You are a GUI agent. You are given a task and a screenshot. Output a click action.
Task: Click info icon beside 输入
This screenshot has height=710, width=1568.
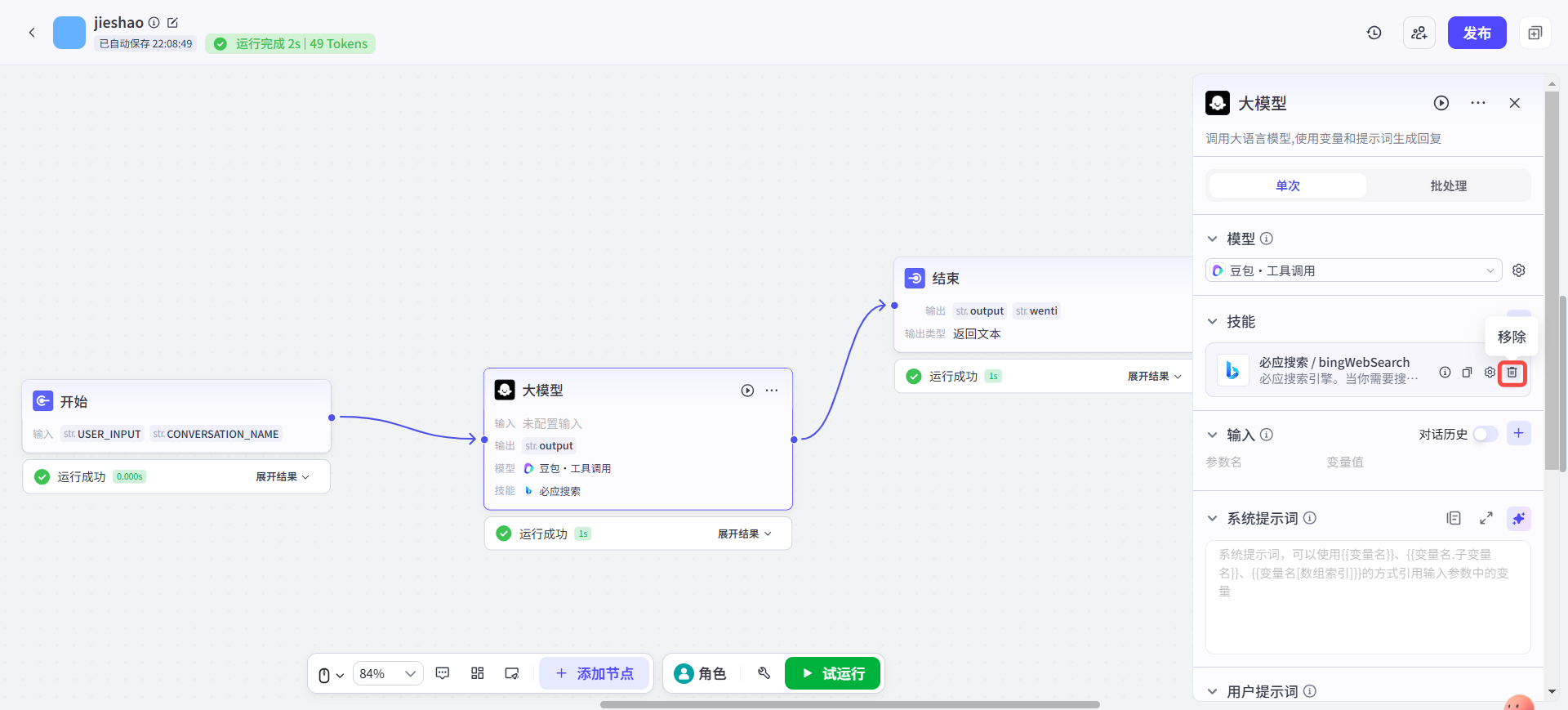pos(1267,435)
